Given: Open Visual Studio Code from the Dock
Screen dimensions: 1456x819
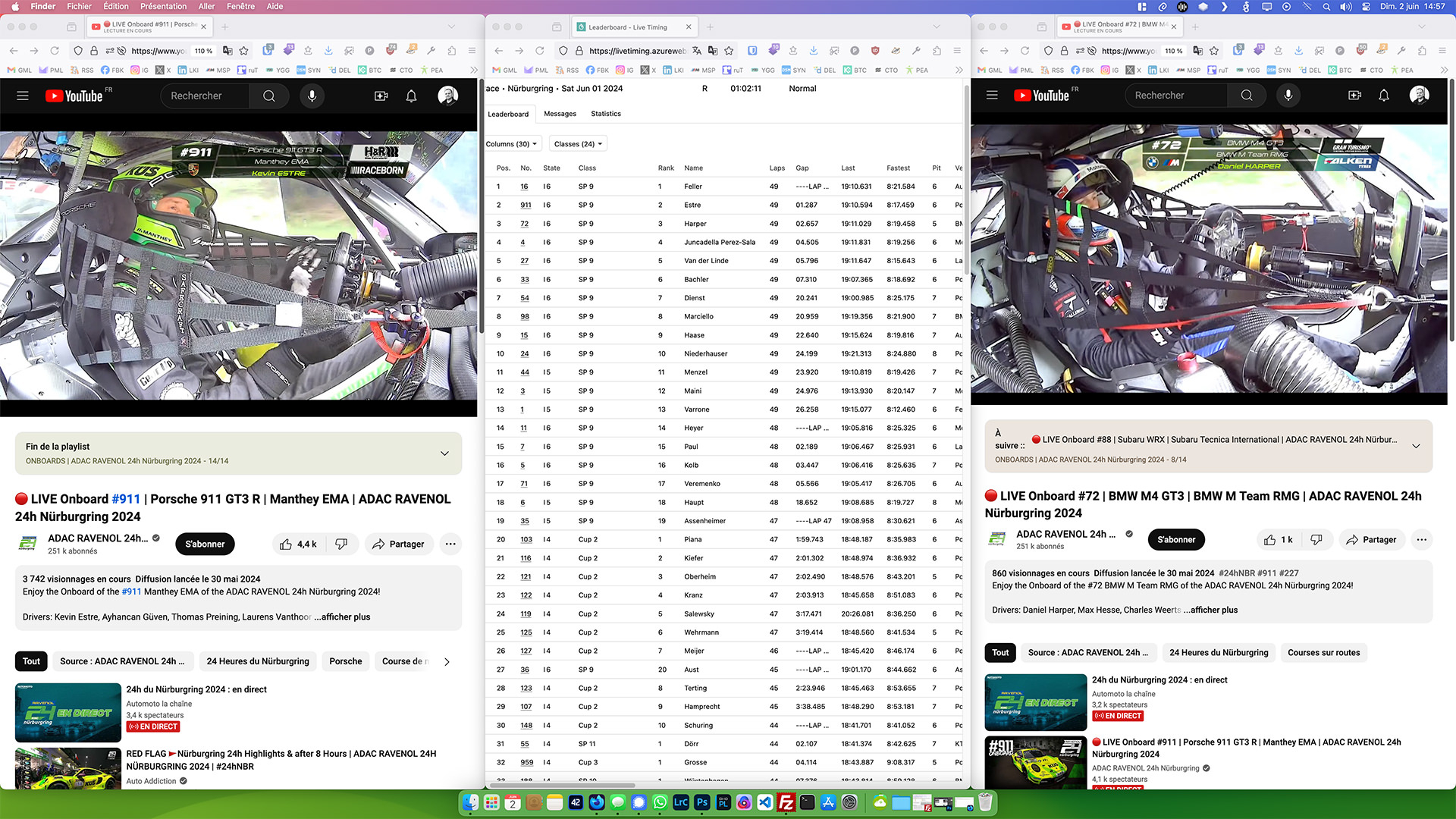Looking at the screenshot, I should click(x=765, y=802).
